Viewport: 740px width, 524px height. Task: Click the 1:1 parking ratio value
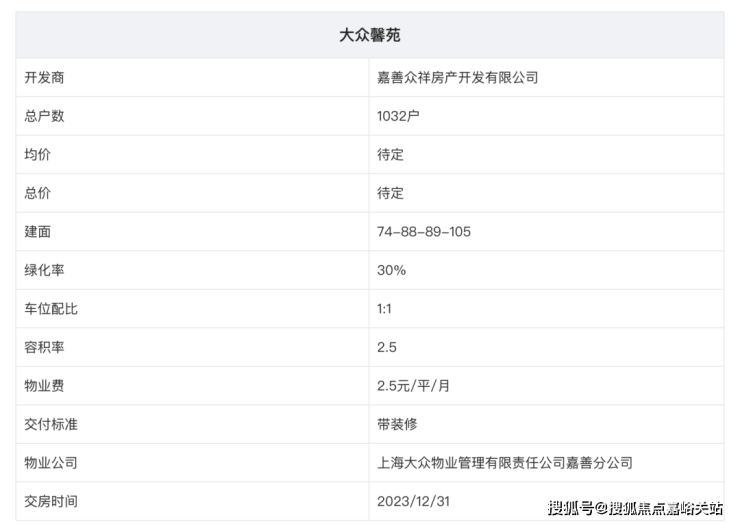tap(384, 309)
